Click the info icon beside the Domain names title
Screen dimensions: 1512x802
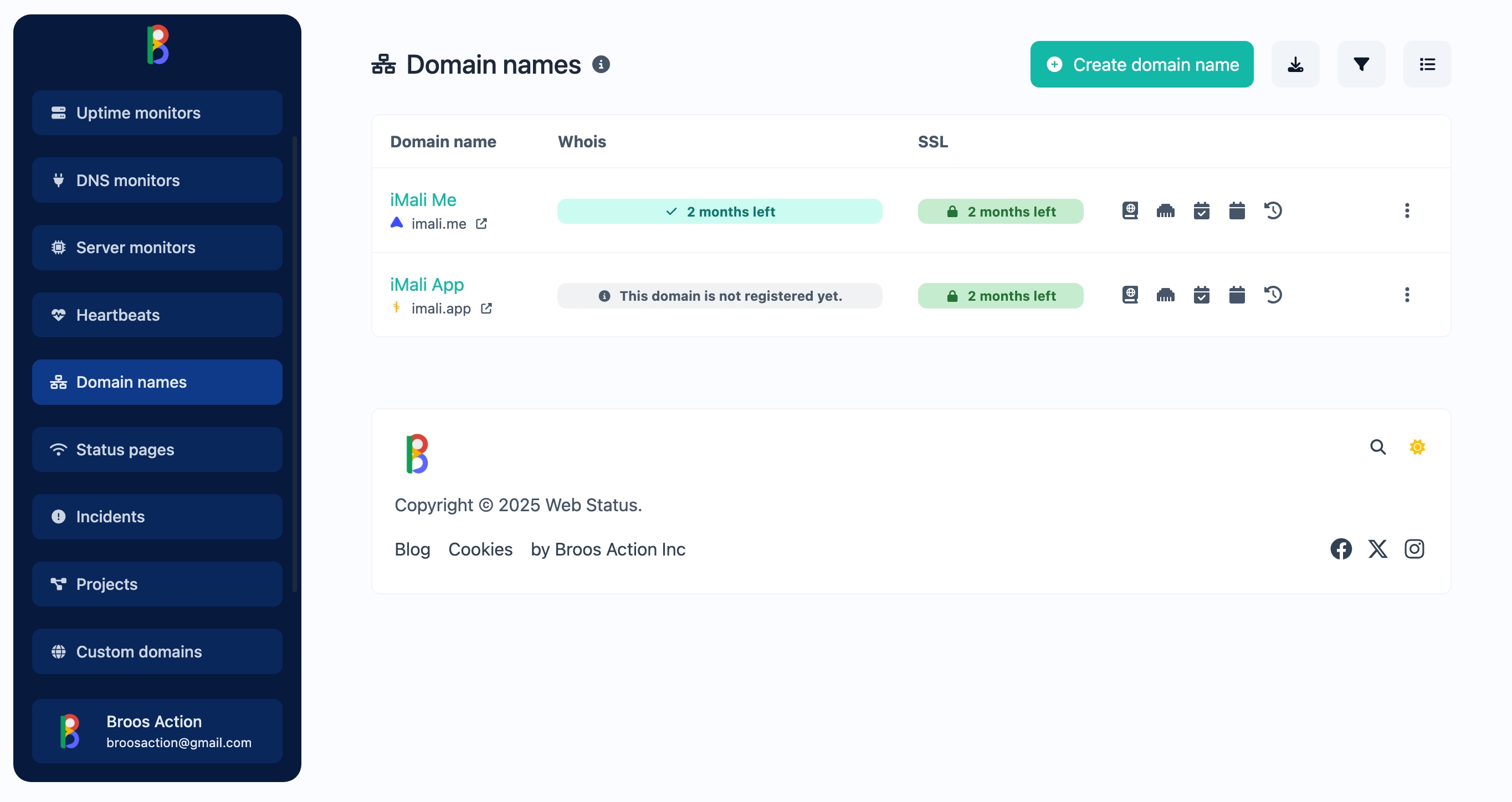pos(601,64)
